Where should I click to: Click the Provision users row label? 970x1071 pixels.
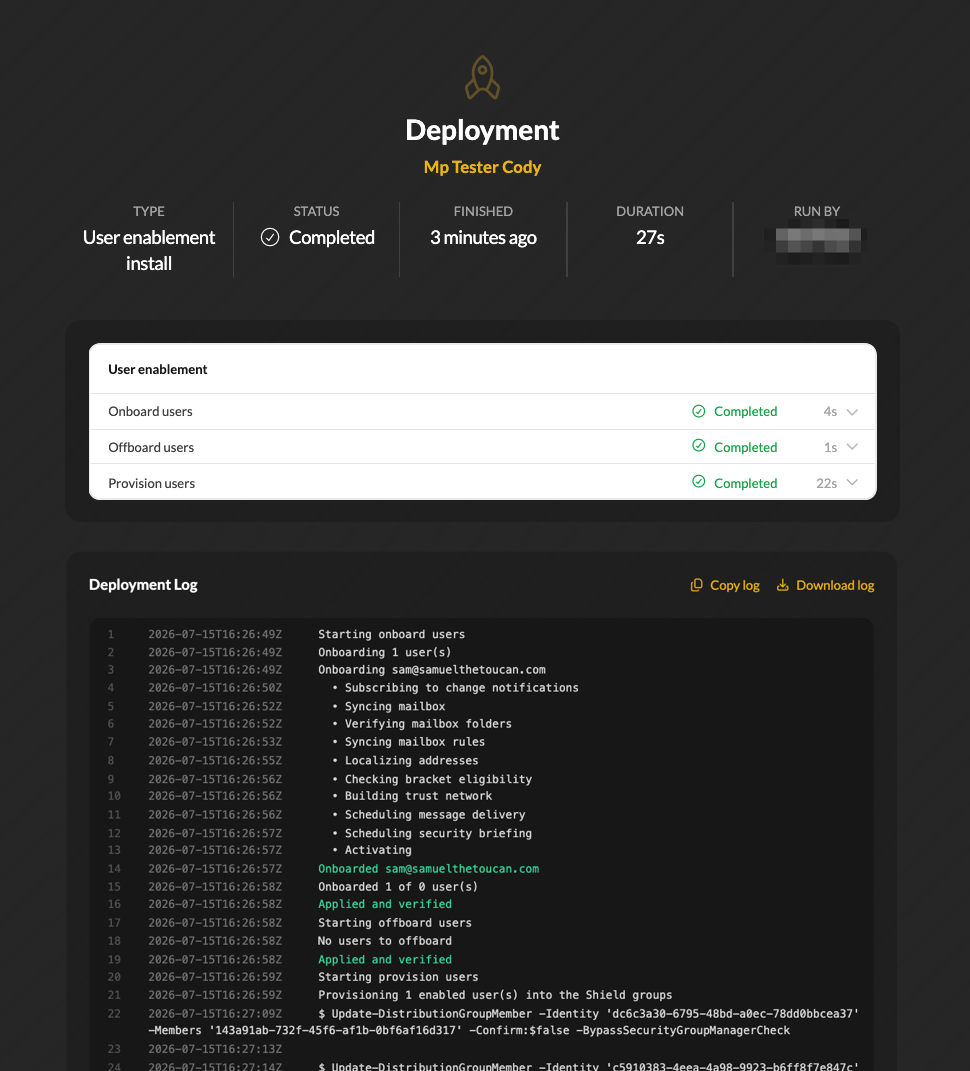pos(152,484)
